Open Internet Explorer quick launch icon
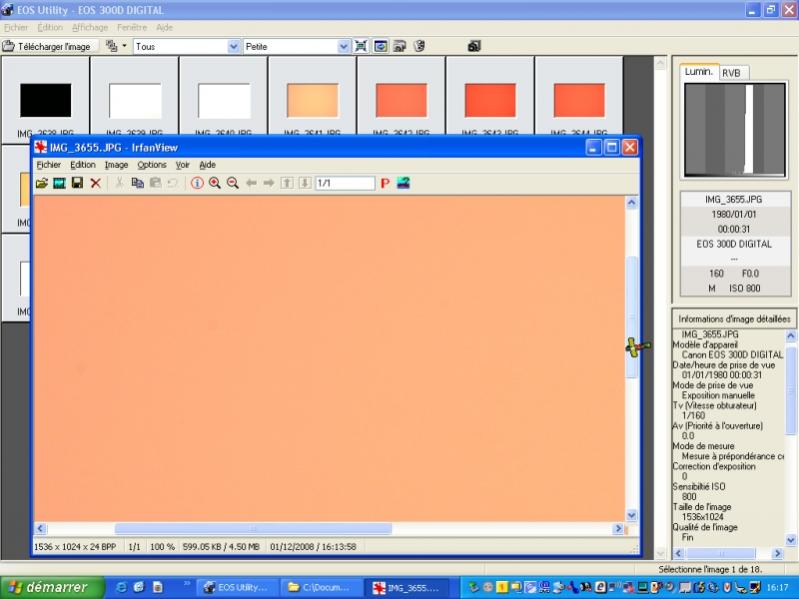Image resolution: width=799 pixels, height=599 pixels. click(121, 587)
